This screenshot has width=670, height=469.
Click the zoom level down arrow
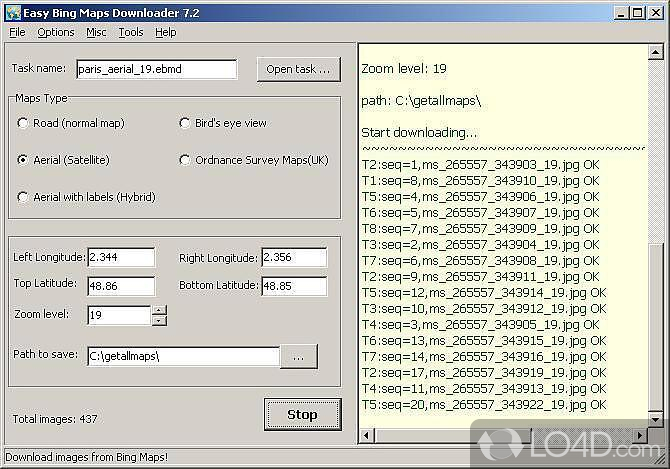tap(159, 321)
